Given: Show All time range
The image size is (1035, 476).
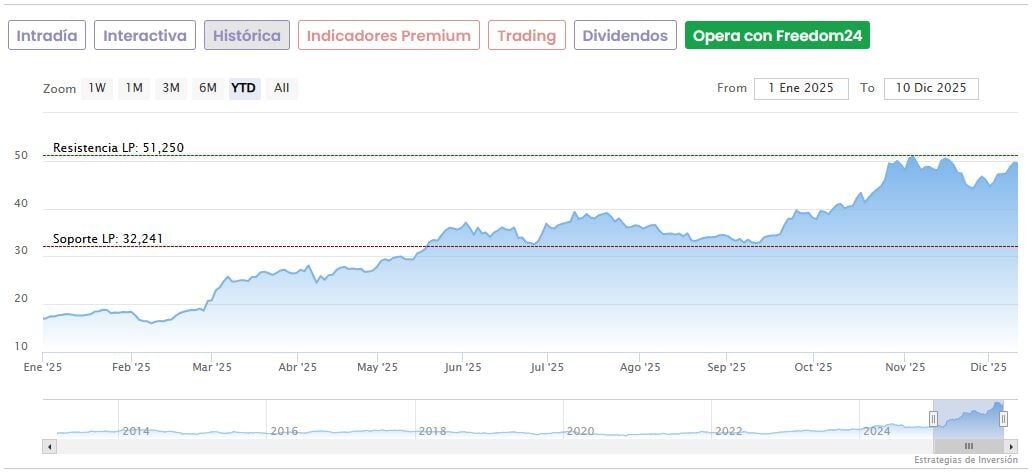Looking at the screenshot, I should coord(282,88).
